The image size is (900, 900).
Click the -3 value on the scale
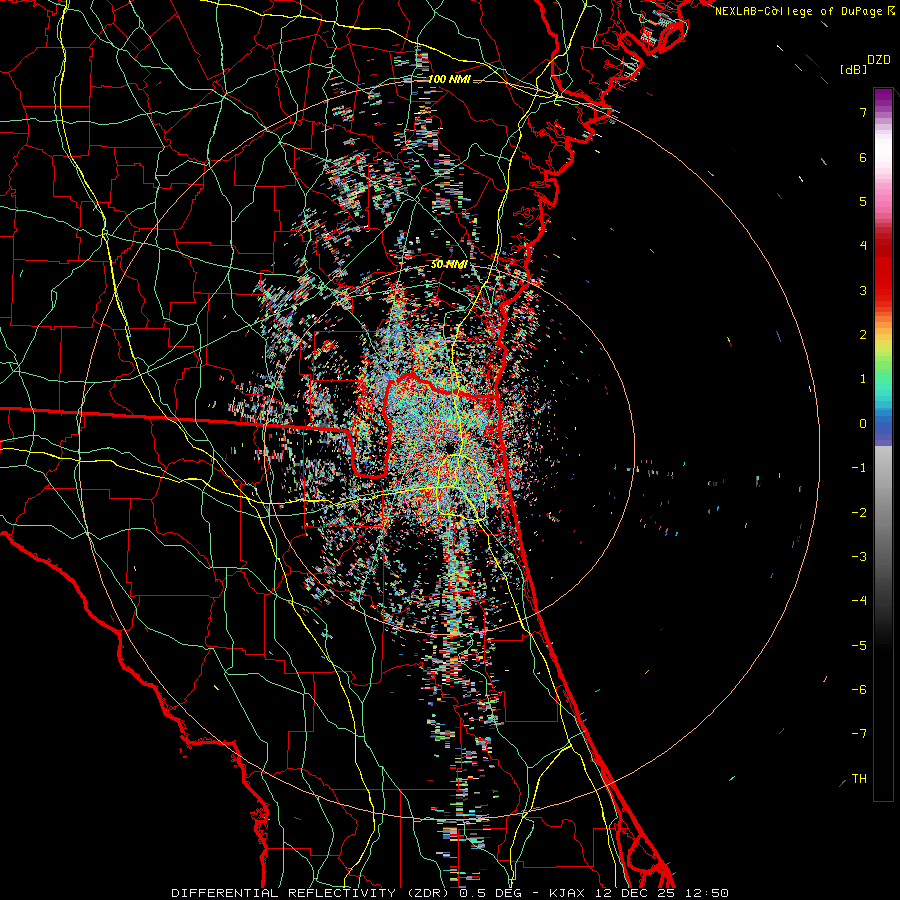pos(859,557)
